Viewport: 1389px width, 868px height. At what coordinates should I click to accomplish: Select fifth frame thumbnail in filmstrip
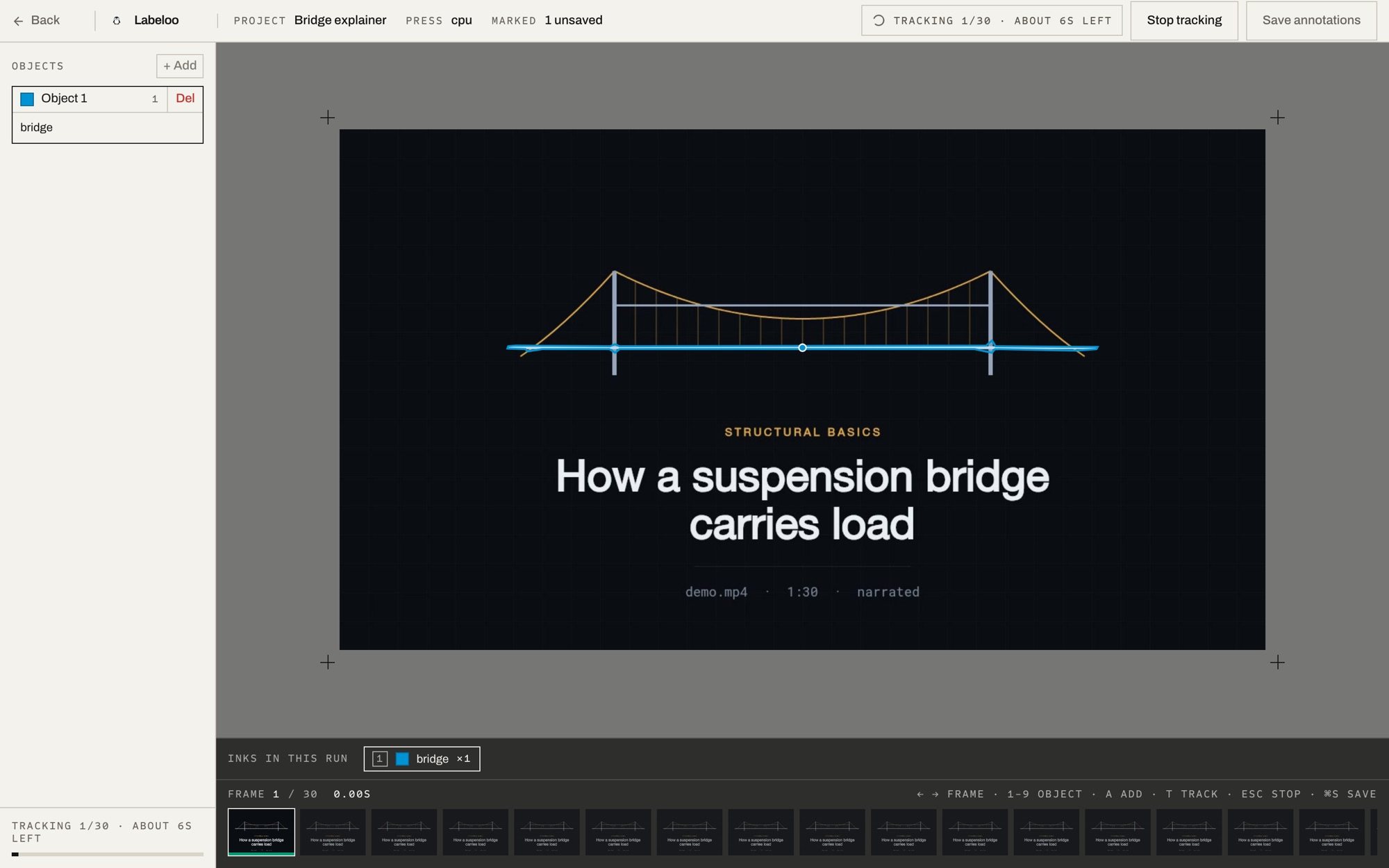coord(547,832)
